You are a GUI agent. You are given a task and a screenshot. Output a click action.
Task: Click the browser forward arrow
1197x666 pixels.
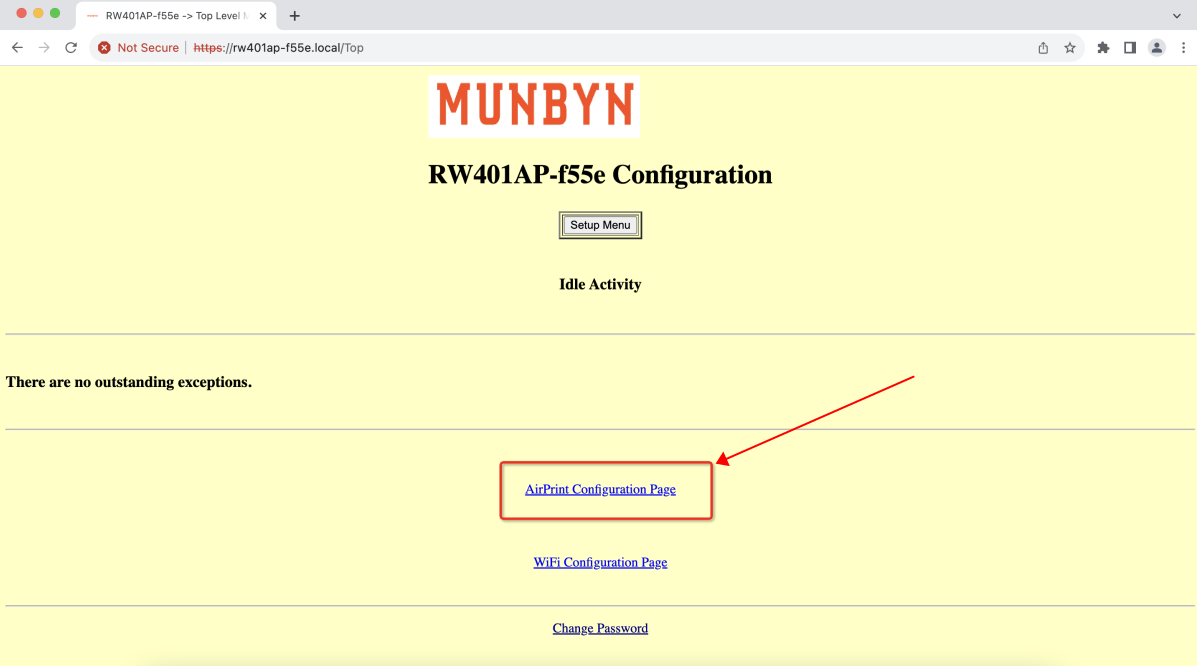pyautogui.click(x=44, y=47)
